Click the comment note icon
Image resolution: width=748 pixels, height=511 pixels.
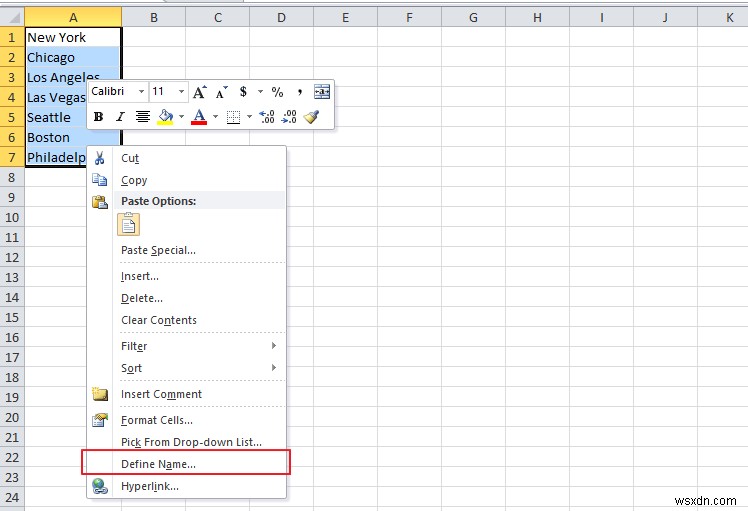100,394
